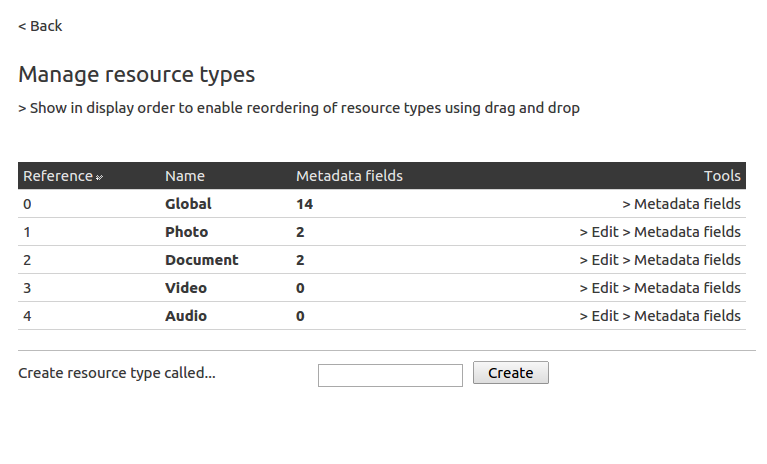Click 'Show in display order' reordering link
Image resolution: width=767 pixels, height=464 pixels.
(299, 108)
